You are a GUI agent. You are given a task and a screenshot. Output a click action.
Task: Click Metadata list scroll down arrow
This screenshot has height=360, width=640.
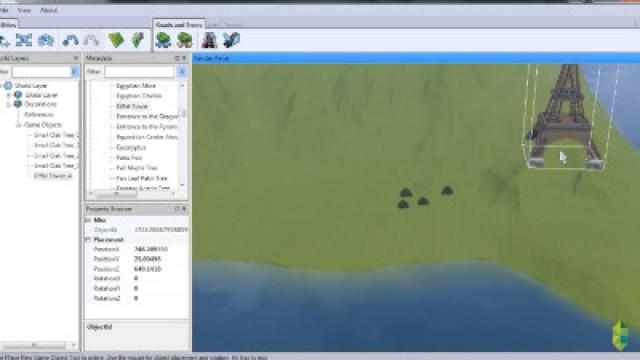click(x=182, y=185)
